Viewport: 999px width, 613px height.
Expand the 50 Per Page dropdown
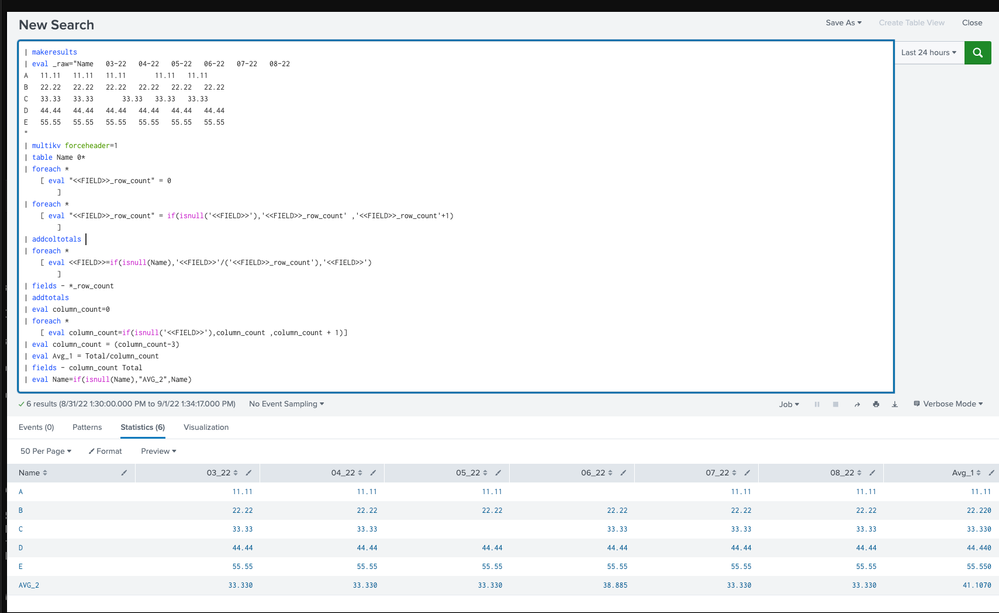[46, 451]
